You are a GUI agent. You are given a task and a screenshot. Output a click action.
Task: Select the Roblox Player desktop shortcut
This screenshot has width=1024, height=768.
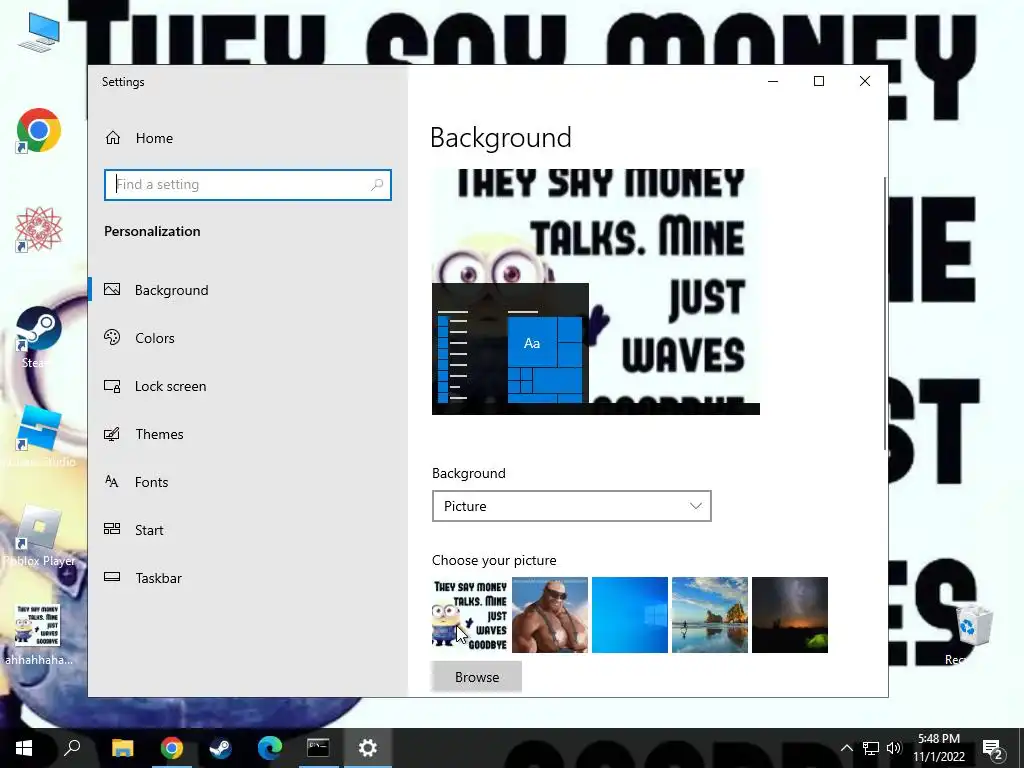coord(39,536)
